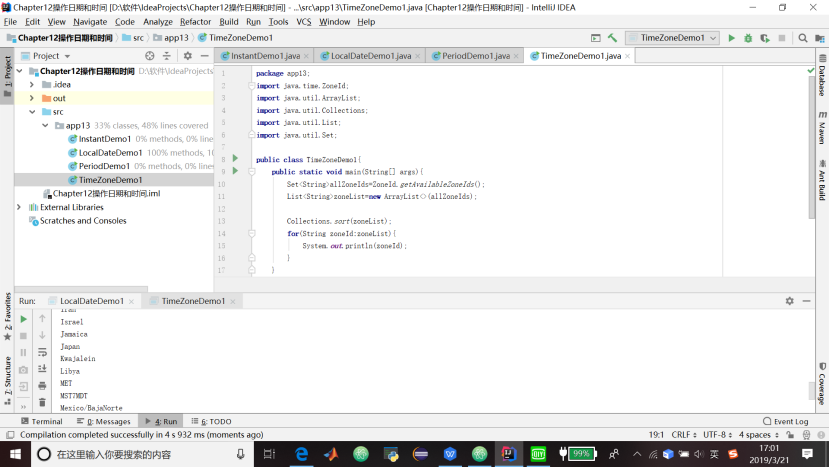The image size is (830, 467).
Task: Toggle soft-wrap in Run console
Action: click(42, 352)
